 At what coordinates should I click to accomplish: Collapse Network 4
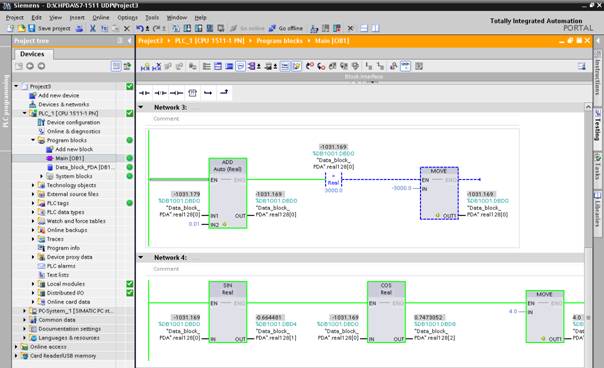click(x=141, y=257)
